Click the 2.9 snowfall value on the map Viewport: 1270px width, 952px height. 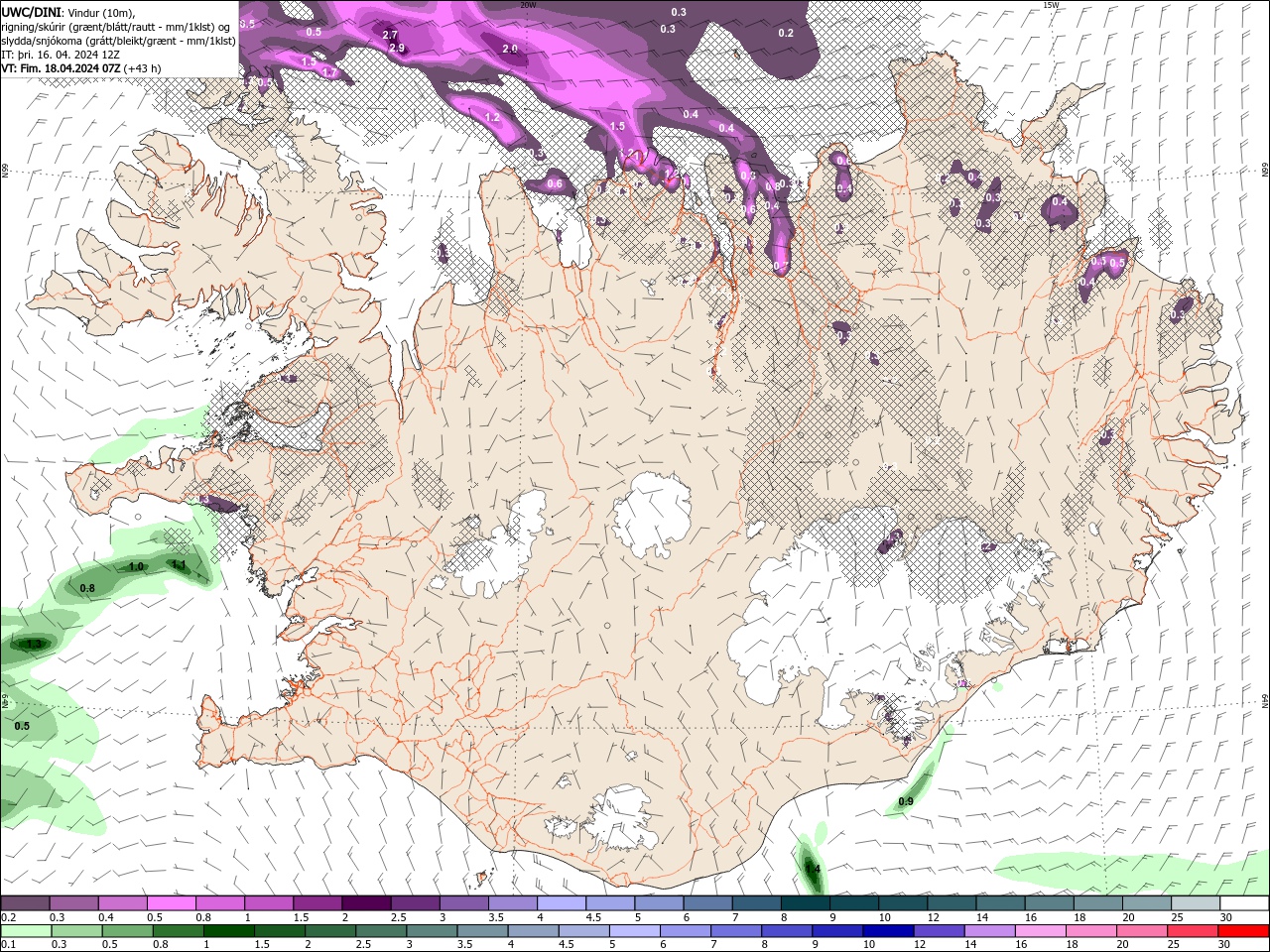[x=397, y=48]
